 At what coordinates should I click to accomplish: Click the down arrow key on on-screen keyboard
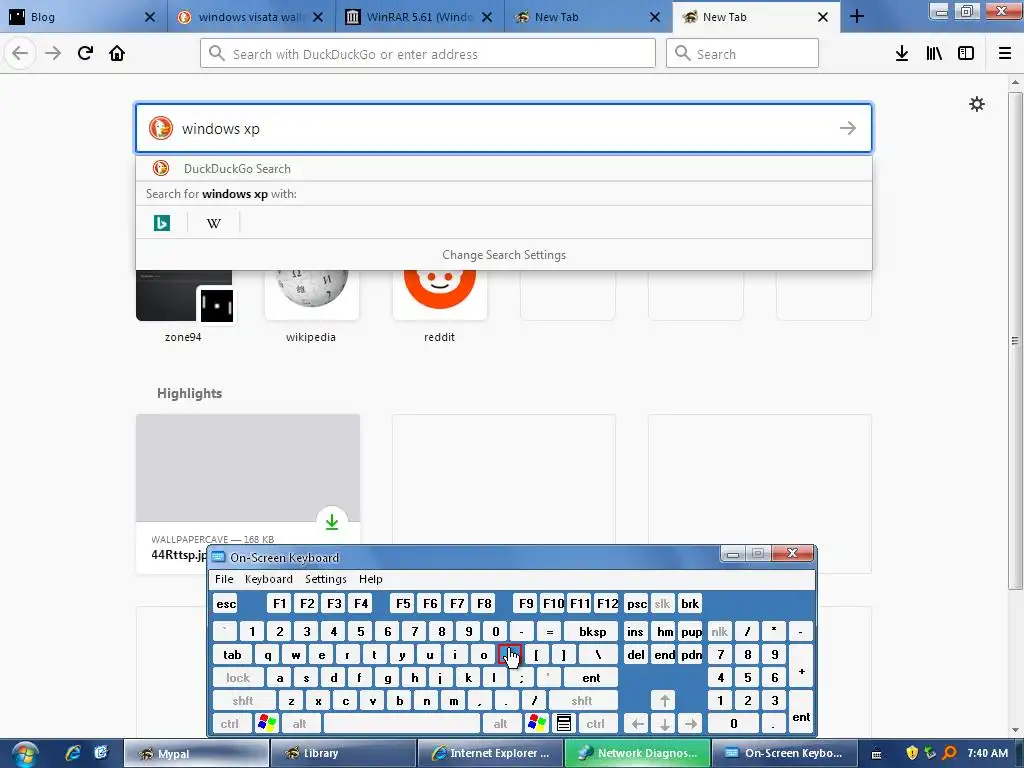click(664, 724)
